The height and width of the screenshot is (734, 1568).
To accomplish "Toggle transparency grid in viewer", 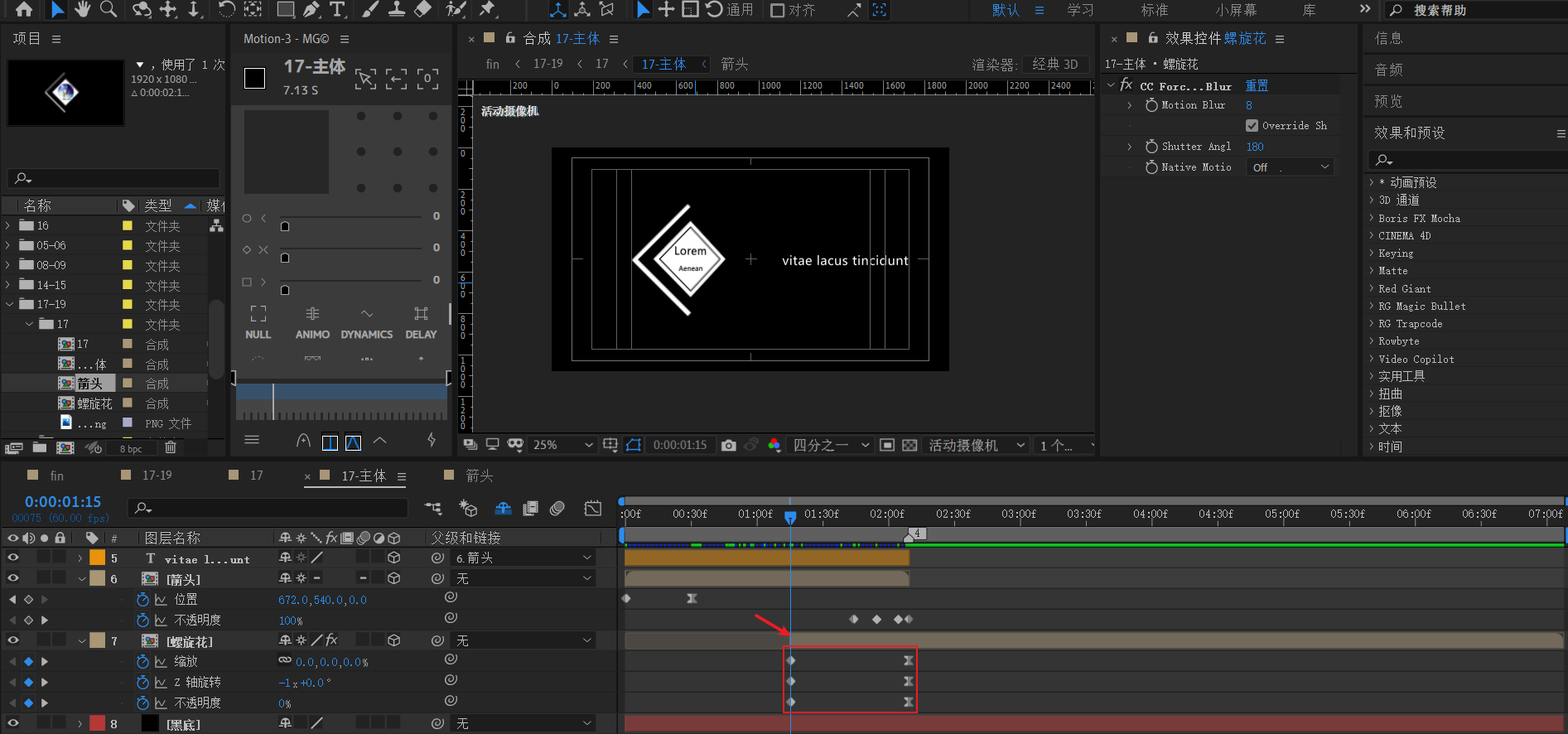I will (x=909, y=445).
